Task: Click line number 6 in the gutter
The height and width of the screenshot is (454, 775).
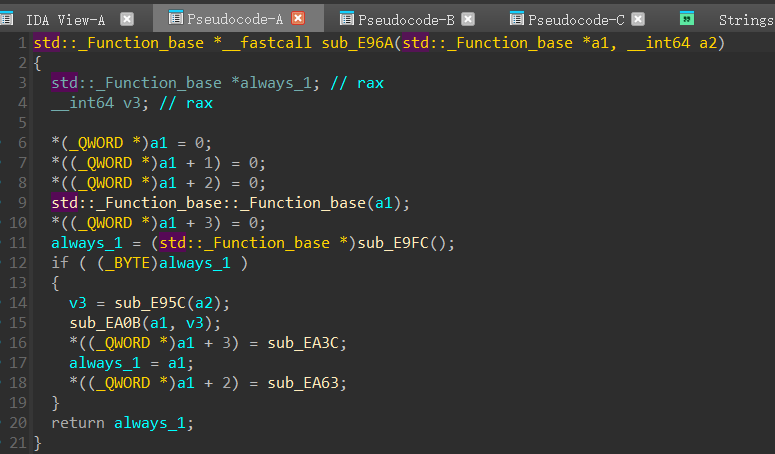Action: [22, 143]
